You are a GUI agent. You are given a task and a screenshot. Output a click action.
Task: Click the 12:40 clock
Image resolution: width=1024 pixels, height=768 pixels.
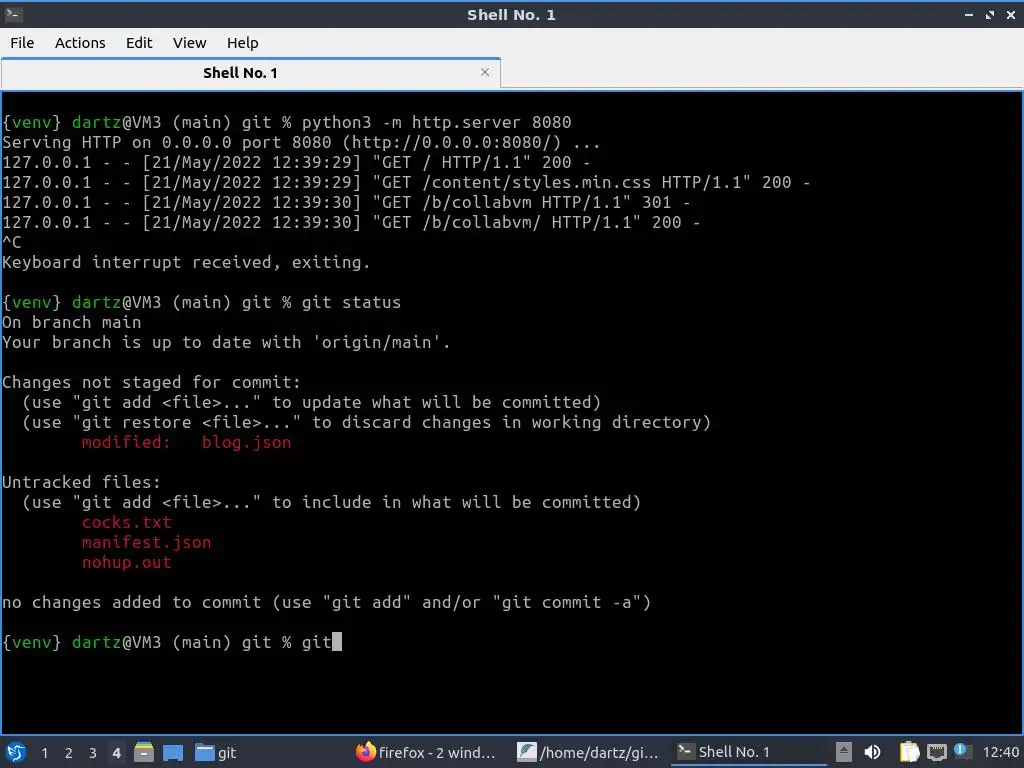coord(1000,752)
